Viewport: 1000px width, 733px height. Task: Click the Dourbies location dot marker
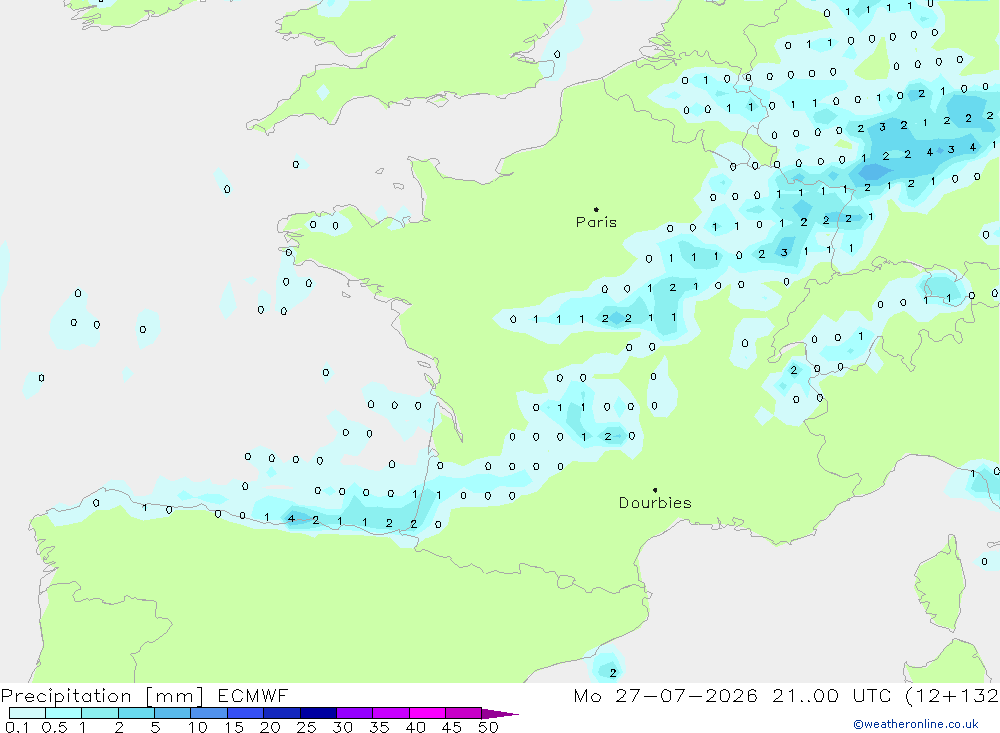pos(655,490)
